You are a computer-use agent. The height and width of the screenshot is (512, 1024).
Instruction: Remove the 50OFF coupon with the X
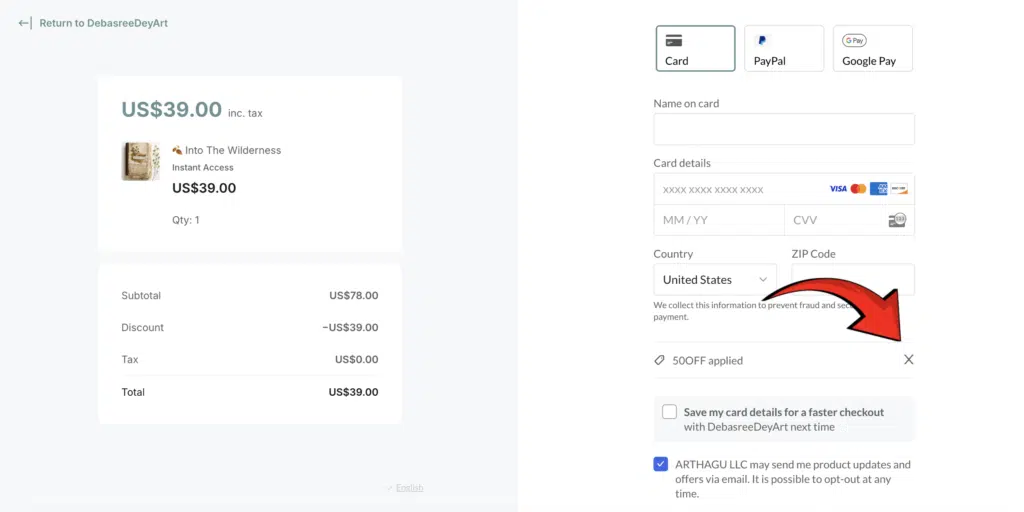[x=908, y=359]
